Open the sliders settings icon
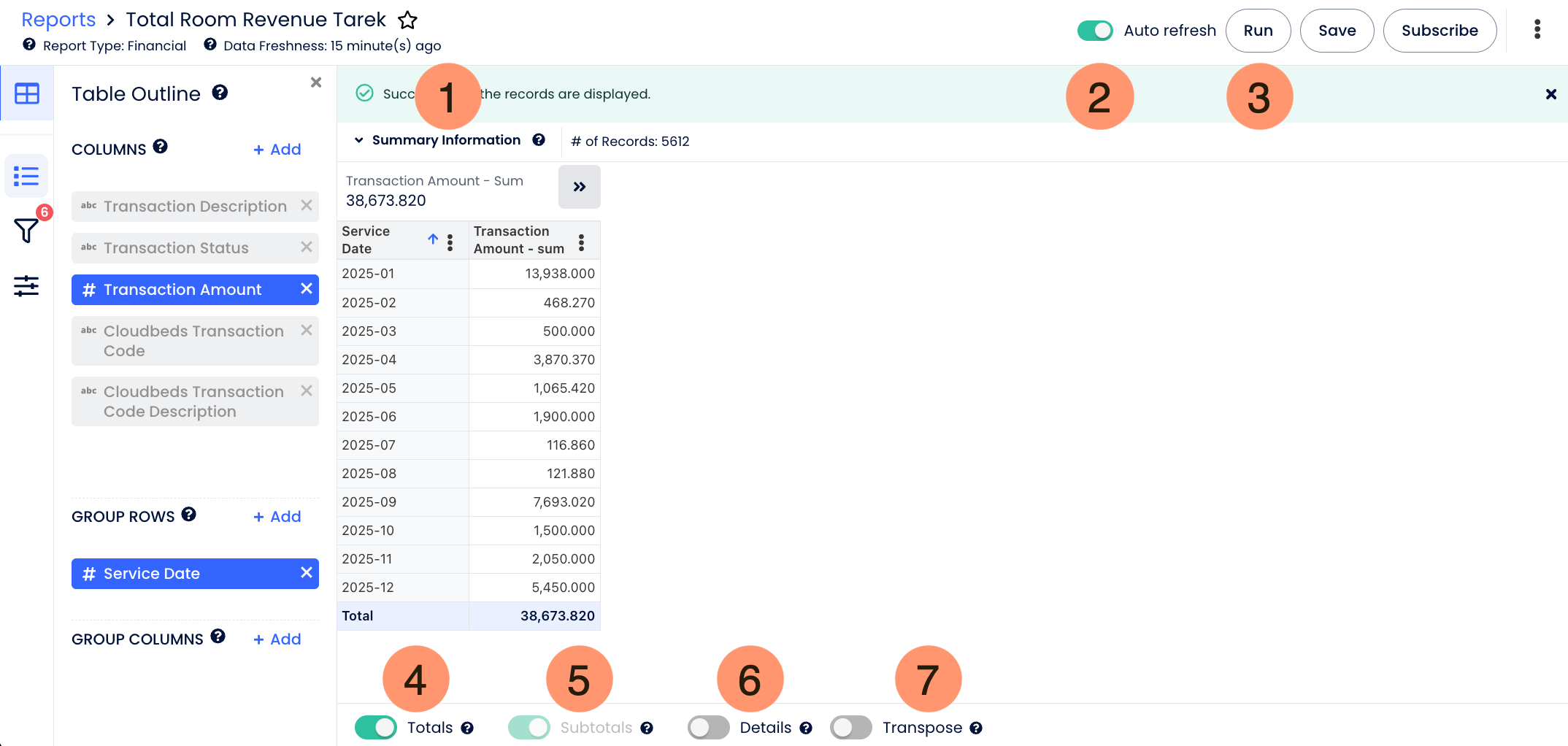This screenshot has height=746, width=1568. (26, 285)
